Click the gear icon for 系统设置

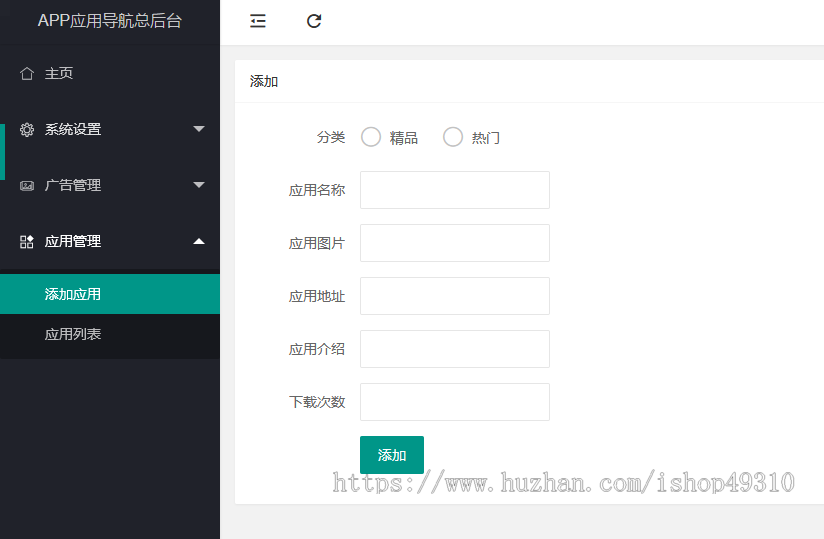tap(27, 129)
